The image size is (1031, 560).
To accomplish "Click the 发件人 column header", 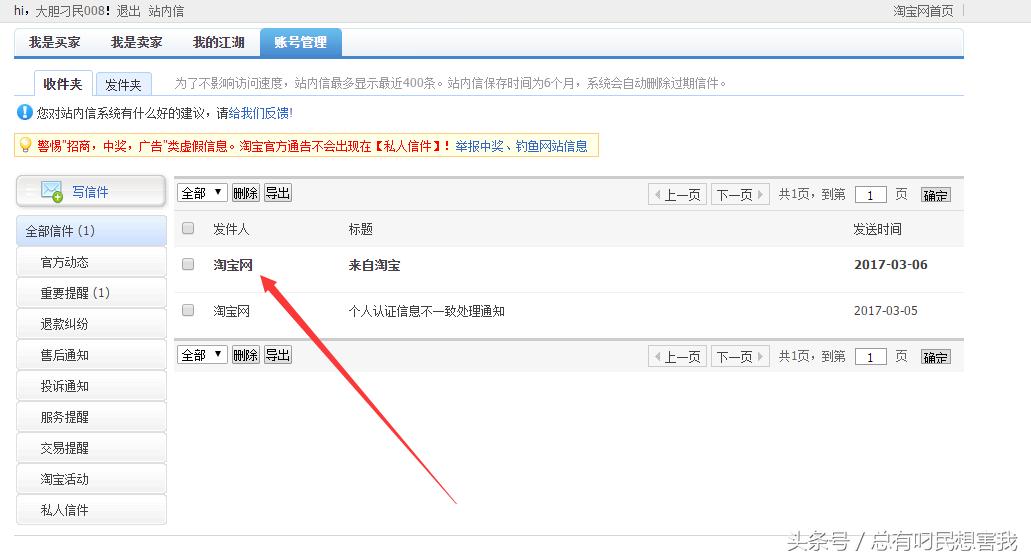I will pos(231,229).
